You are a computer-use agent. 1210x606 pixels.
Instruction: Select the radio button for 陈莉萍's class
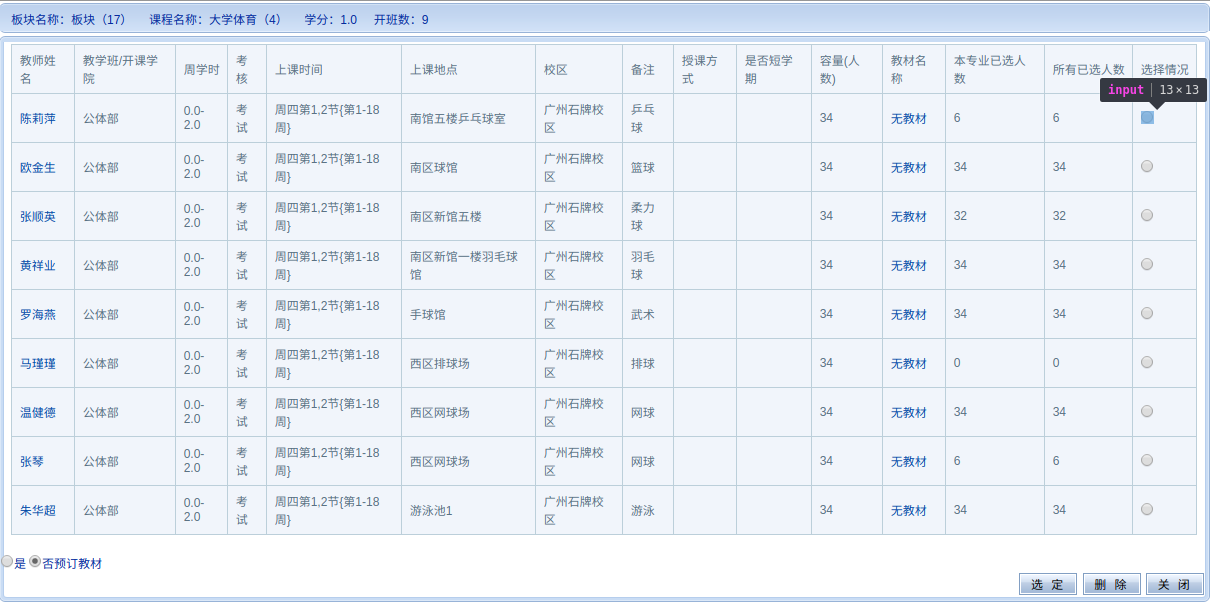pos(1147,117)
